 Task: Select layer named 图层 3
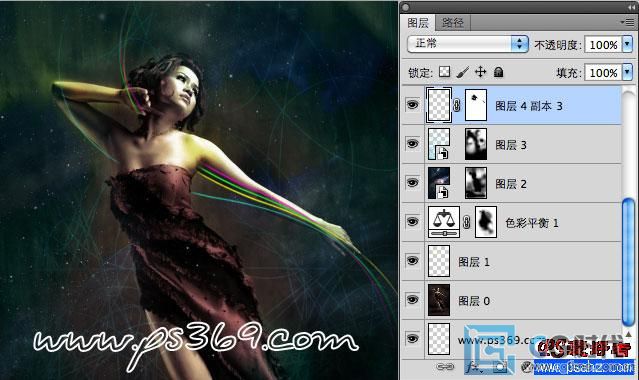pyautogui.click(x=511, y=145)
